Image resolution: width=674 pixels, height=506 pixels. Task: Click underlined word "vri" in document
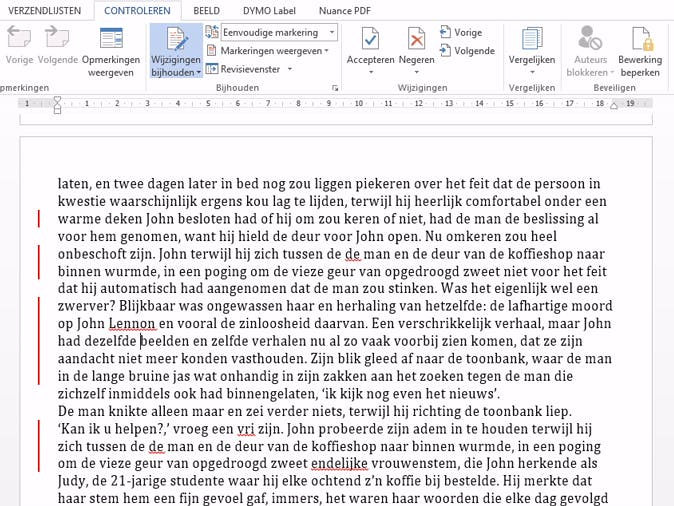(x=246, y=429)
